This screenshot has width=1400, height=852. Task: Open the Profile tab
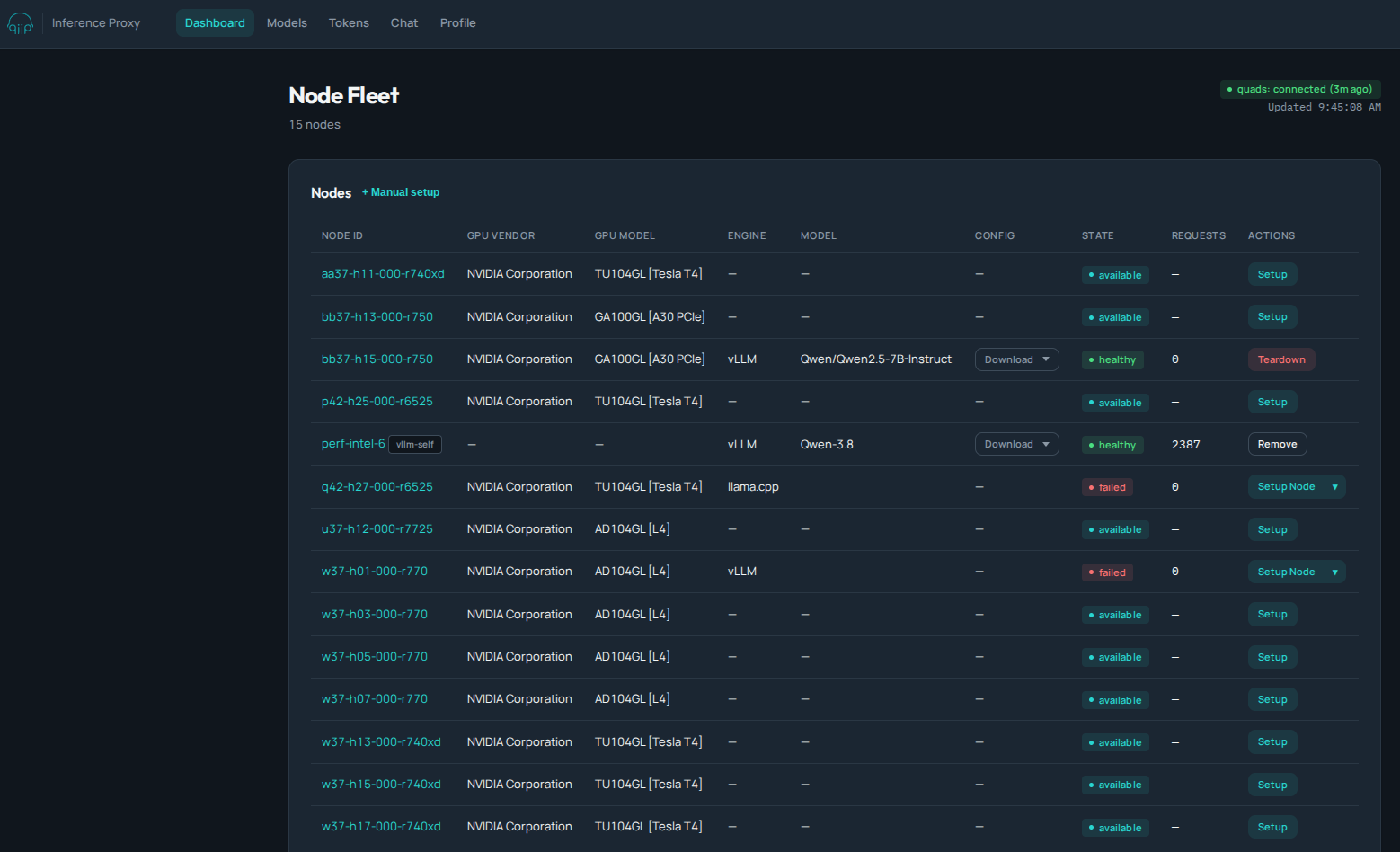pos(458,23)
